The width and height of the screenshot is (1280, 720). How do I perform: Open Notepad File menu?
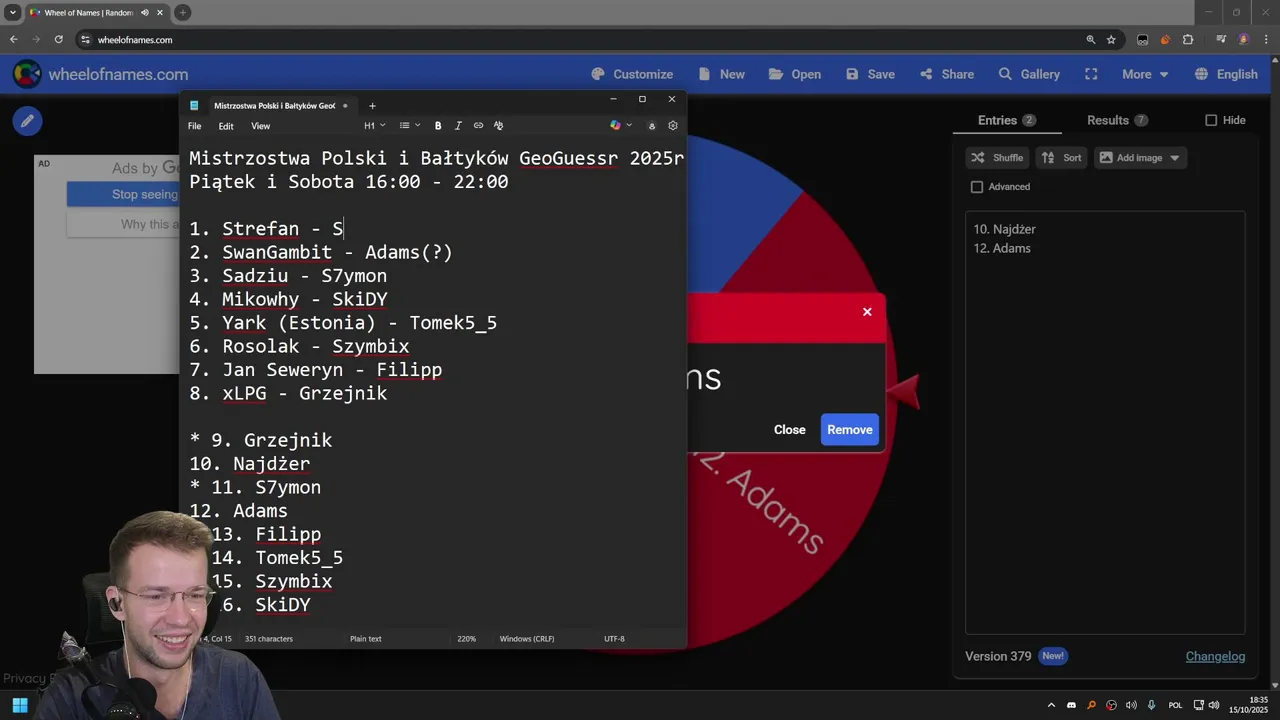point(195,126)
